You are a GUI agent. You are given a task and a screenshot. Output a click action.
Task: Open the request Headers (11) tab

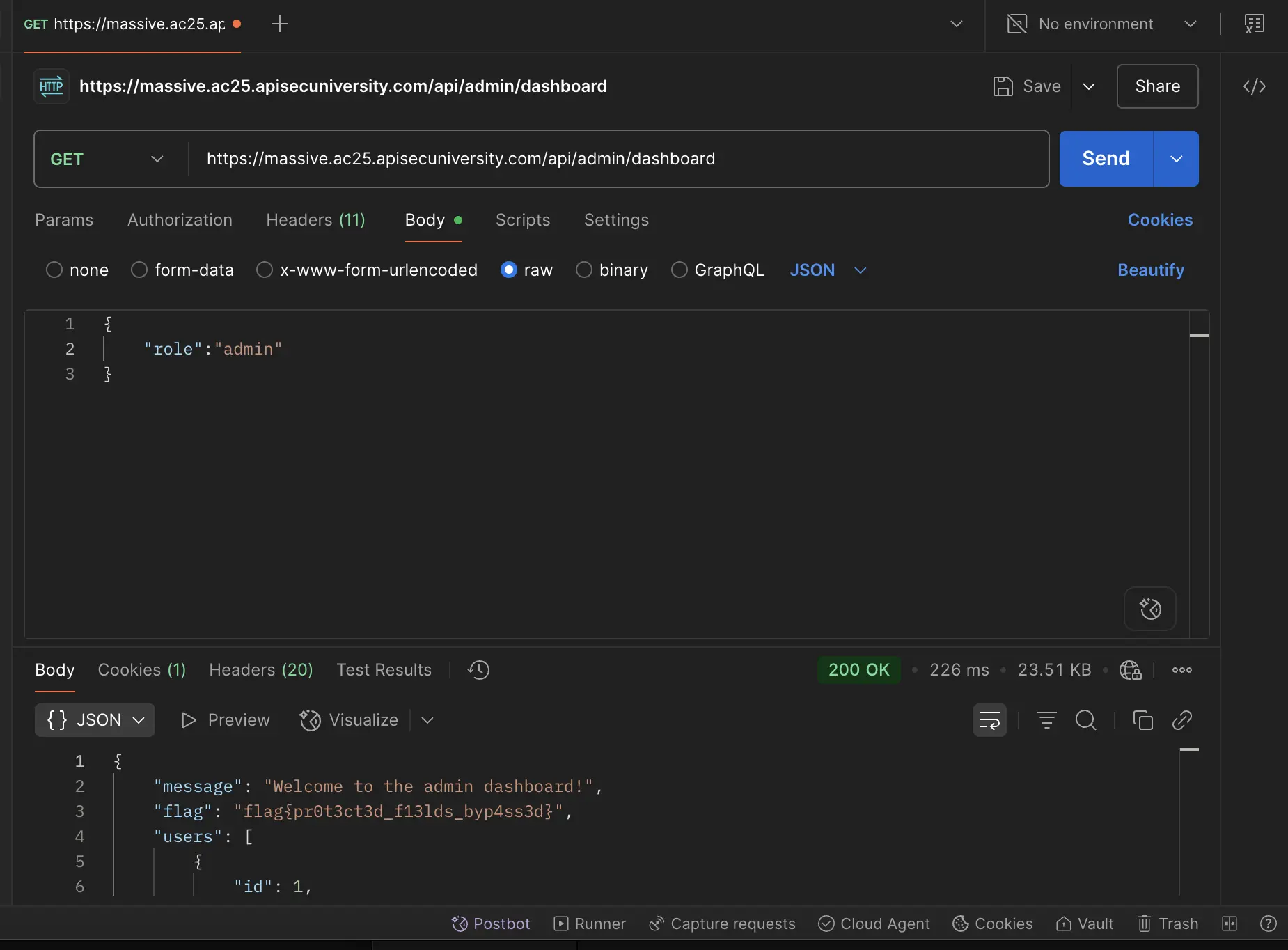coord(315,220)
